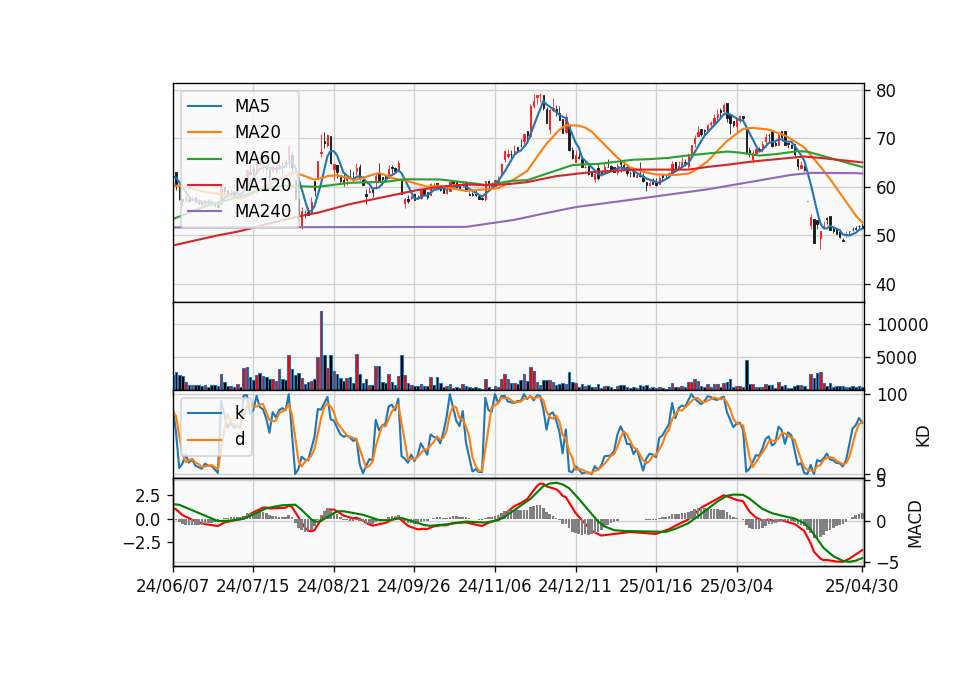Click the −2.5 MACD left axis label
Viewport: 960px width, 690px height.
(141, 542)
